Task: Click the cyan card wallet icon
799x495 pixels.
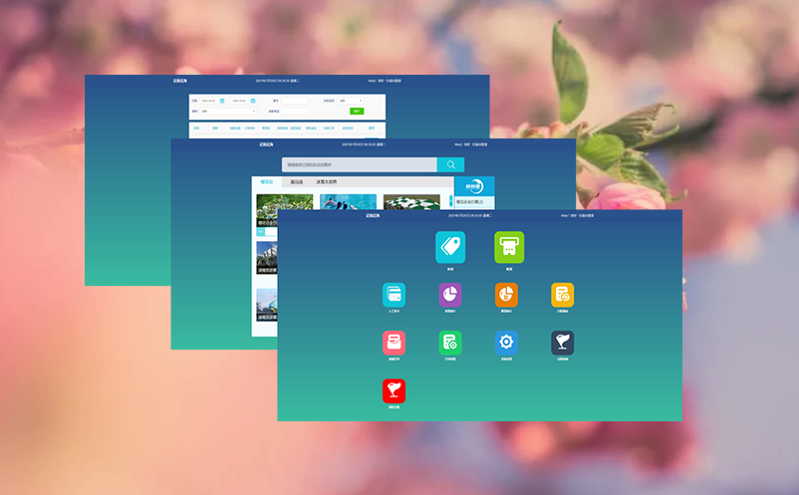Action: (x=394, y=294)
